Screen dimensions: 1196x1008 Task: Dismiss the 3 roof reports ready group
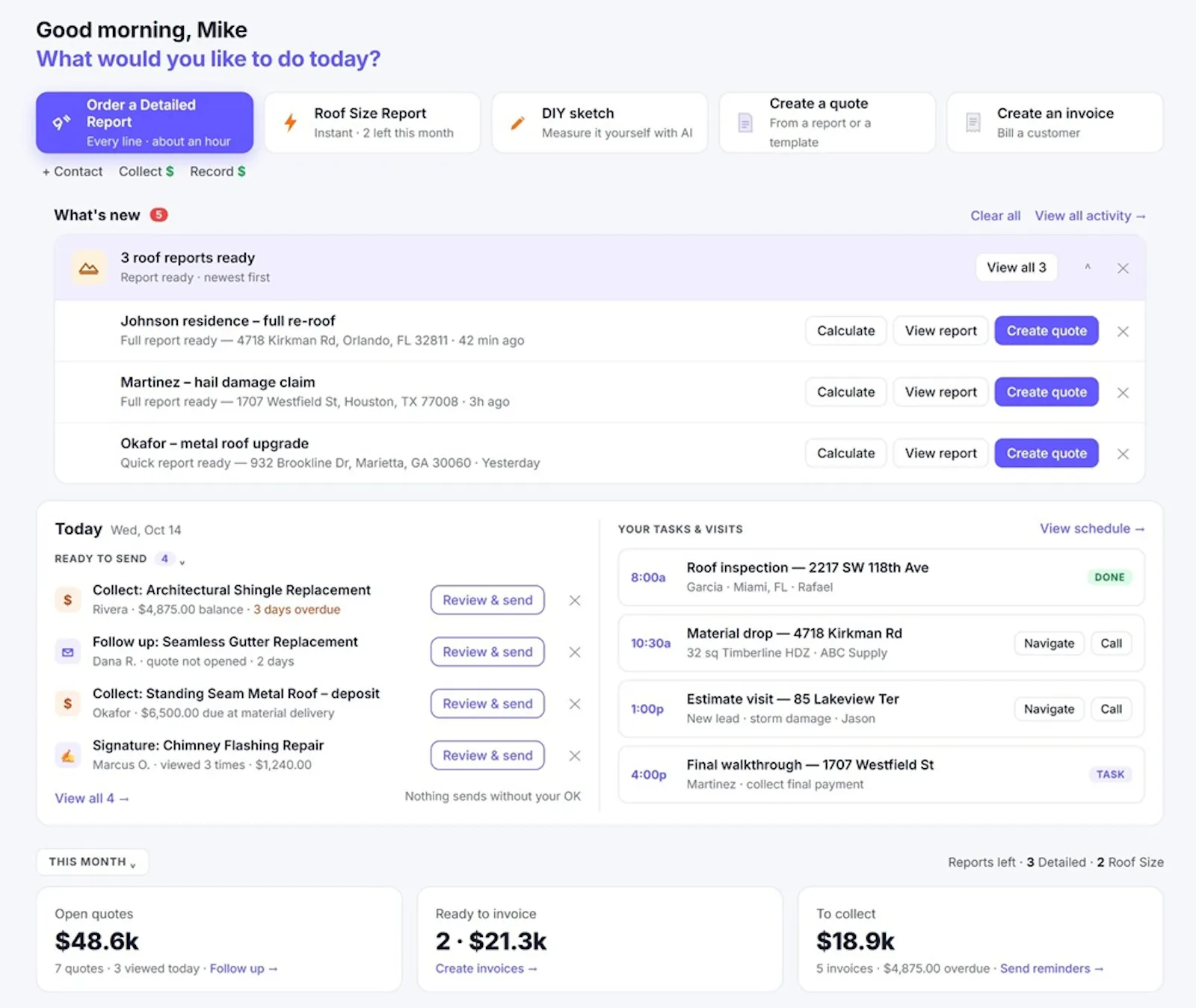coord(1123,268)
